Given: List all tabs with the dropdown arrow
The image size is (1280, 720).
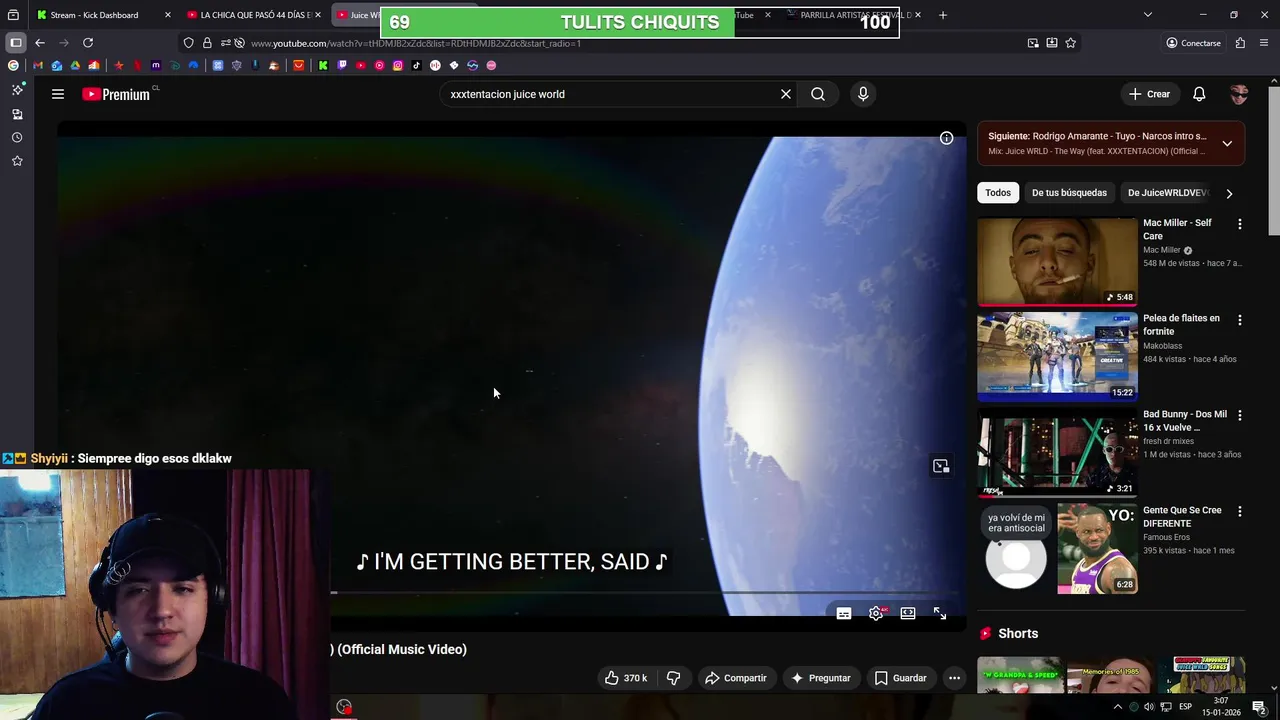Looking at the screenshot, I should click(x=1148, y=15).
